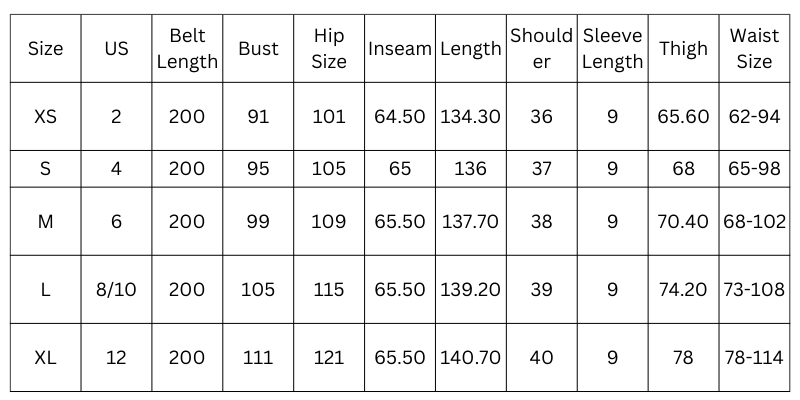This screenshot has height=400, width=800.
Task: Select the hip size value 109
Action: (x=329, y=222)
